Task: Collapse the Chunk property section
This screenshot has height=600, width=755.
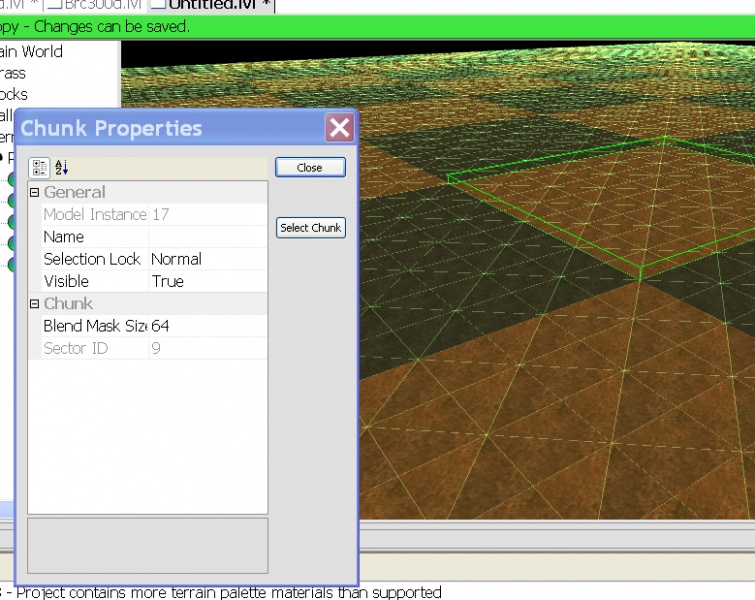Action: click(x=35, y=304)
